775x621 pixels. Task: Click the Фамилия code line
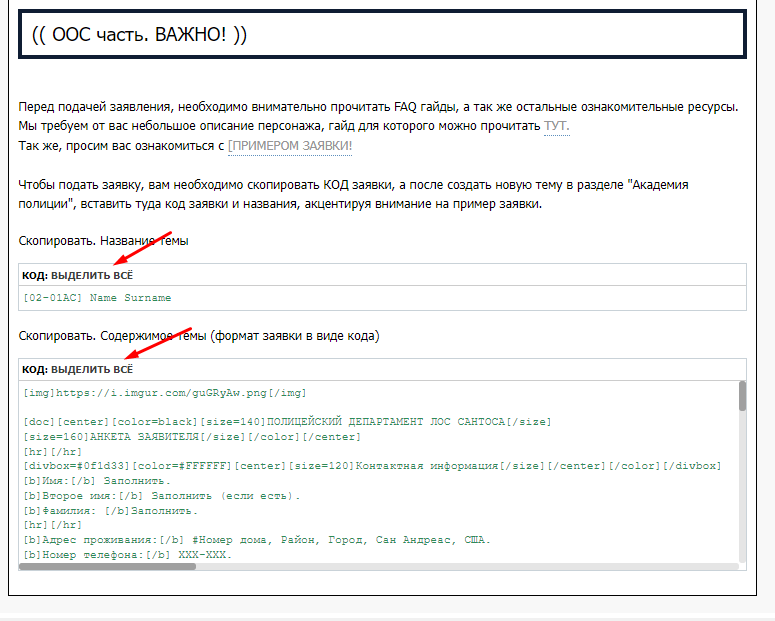pyautogui.click(x=111, y=510)
